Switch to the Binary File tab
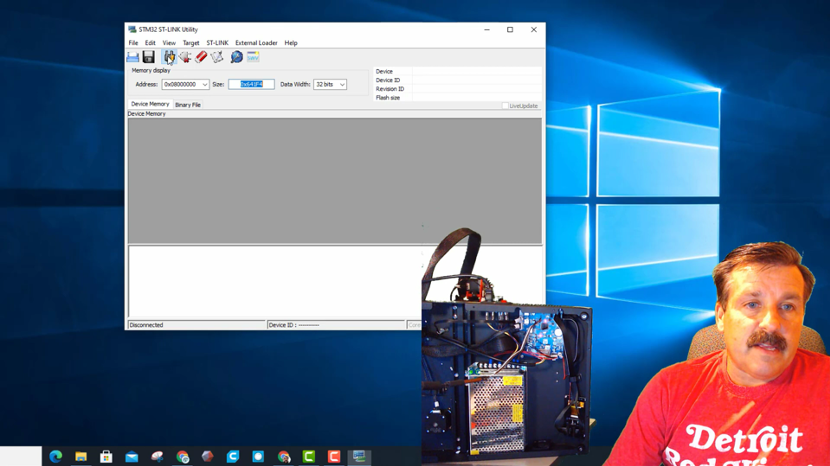 point(188,105)
